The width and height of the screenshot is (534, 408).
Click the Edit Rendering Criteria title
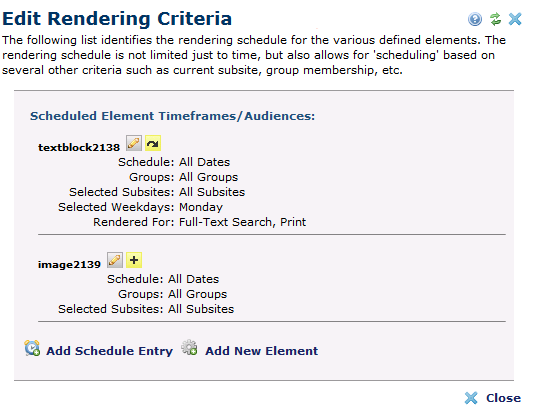[x=117, y=19]
